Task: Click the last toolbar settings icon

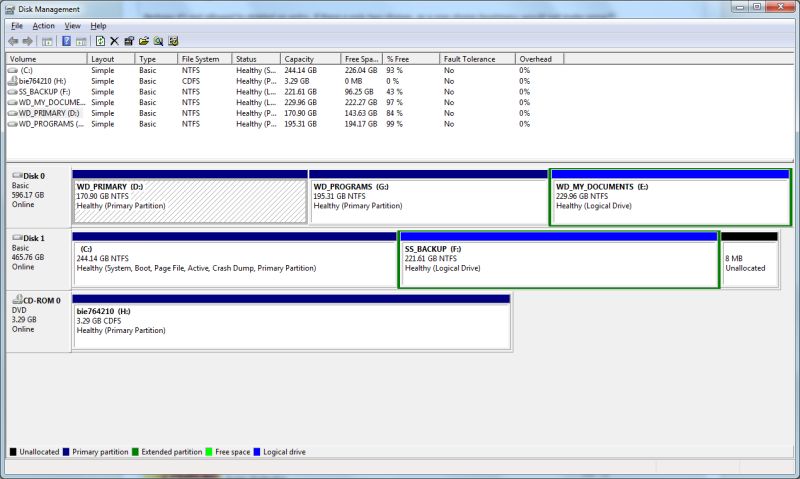Action: [x=173, y=41]
